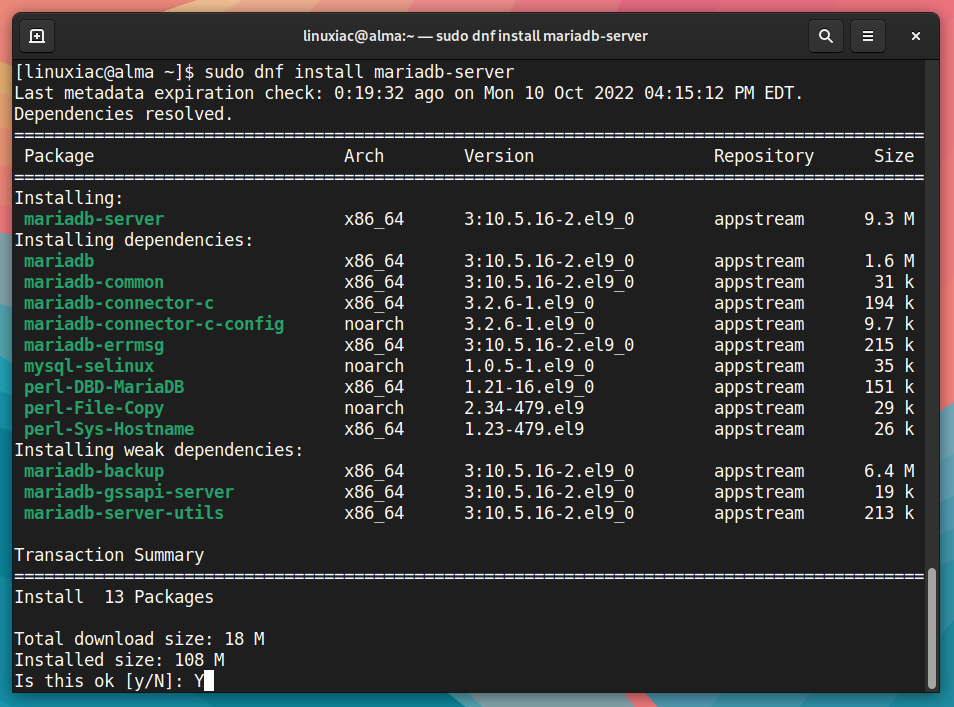This screenshot has height=707, width=954.
Task: Click the Total download size line
Action: tap(139, 639)
